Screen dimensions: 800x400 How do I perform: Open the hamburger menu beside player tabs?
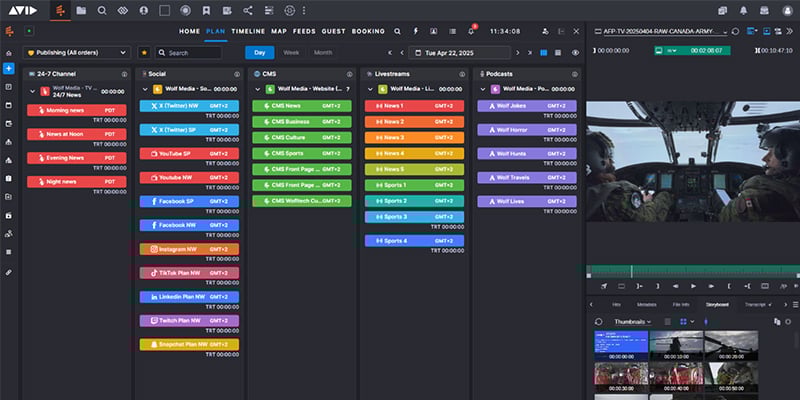(796, 305)
